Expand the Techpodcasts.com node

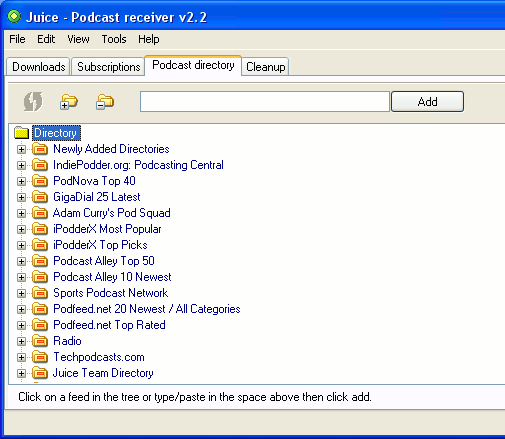point(21,357)
